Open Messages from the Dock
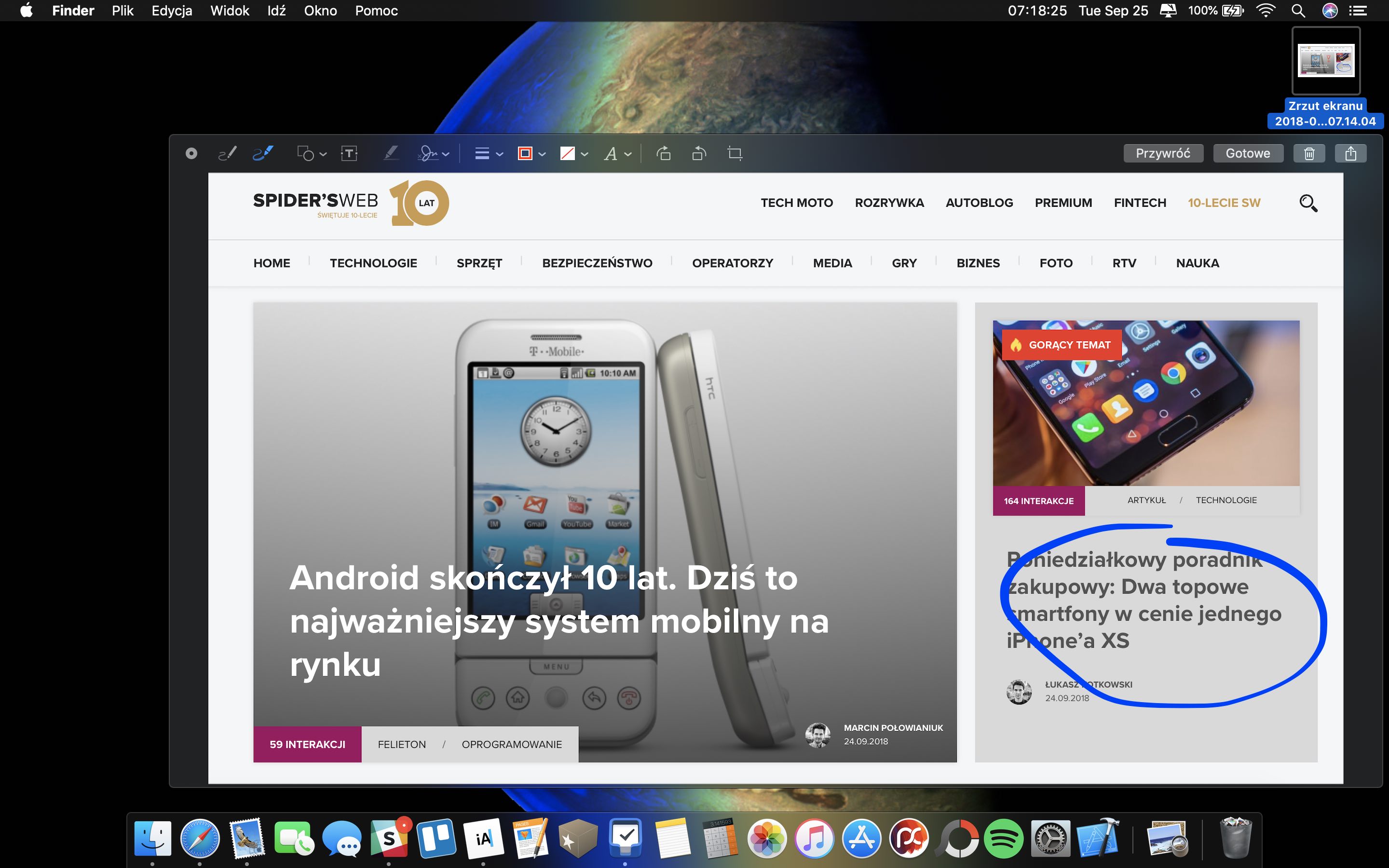Image resolution: width=1389 pixels, height=868 pixels. coord(341,838)
